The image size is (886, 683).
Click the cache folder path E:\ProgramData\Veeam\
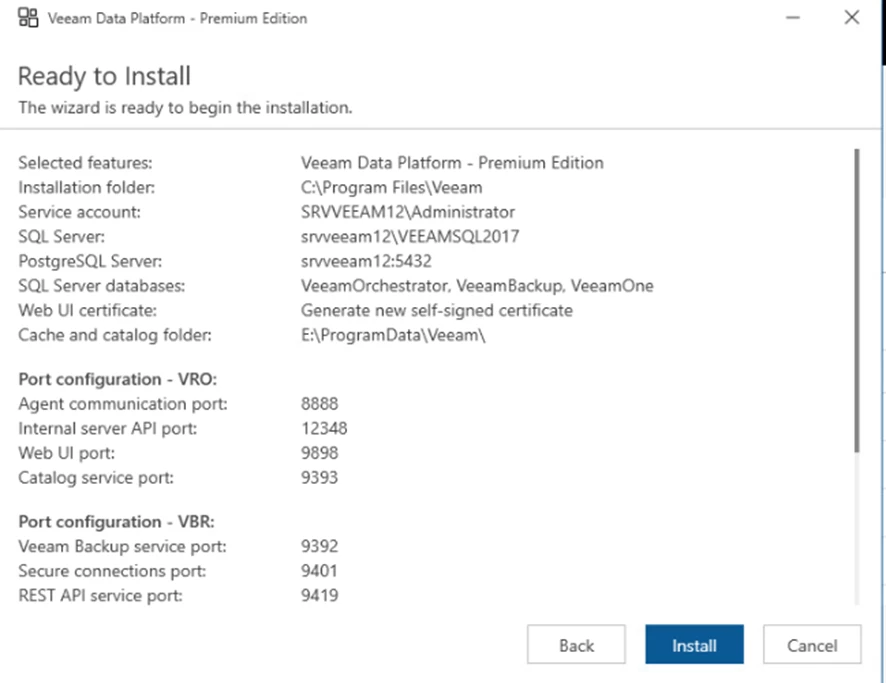[x=393, y=335]
